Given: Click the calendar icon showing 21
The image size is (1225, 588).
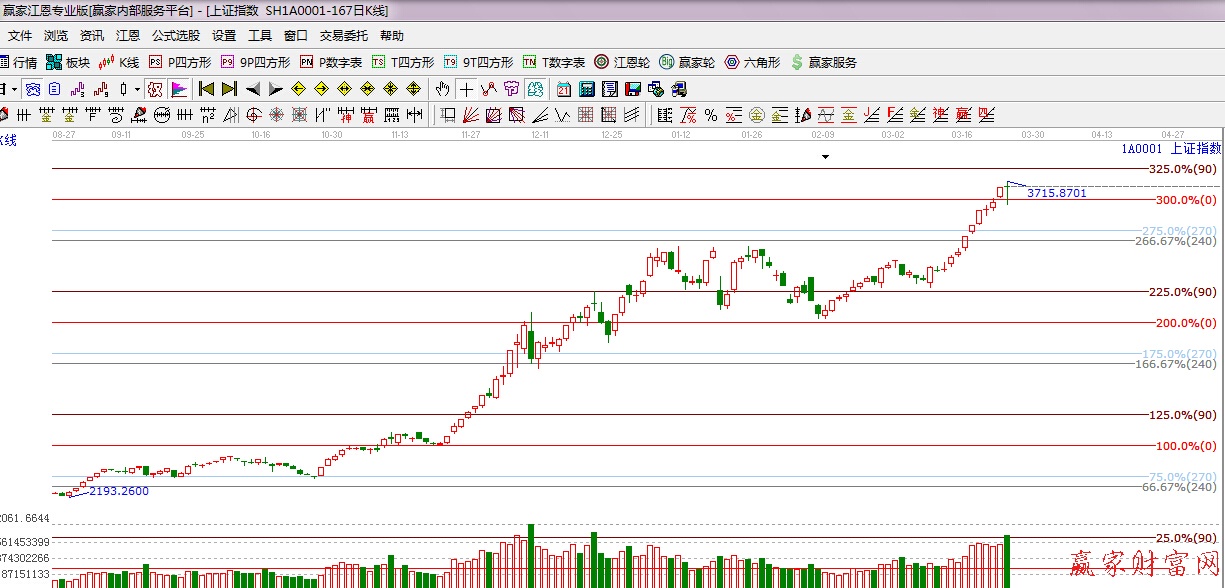Looking at the screenshot, I should (x=564, y=88).
